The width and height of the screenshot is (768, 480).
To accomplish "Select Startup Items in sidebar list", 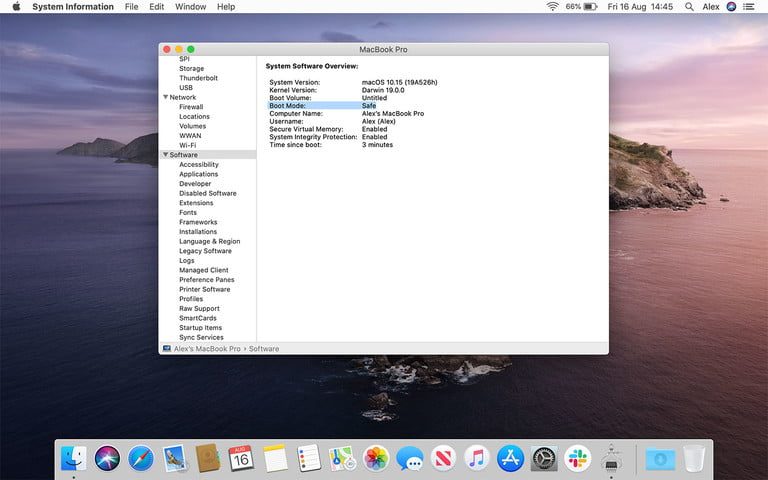I will [200, 328].
